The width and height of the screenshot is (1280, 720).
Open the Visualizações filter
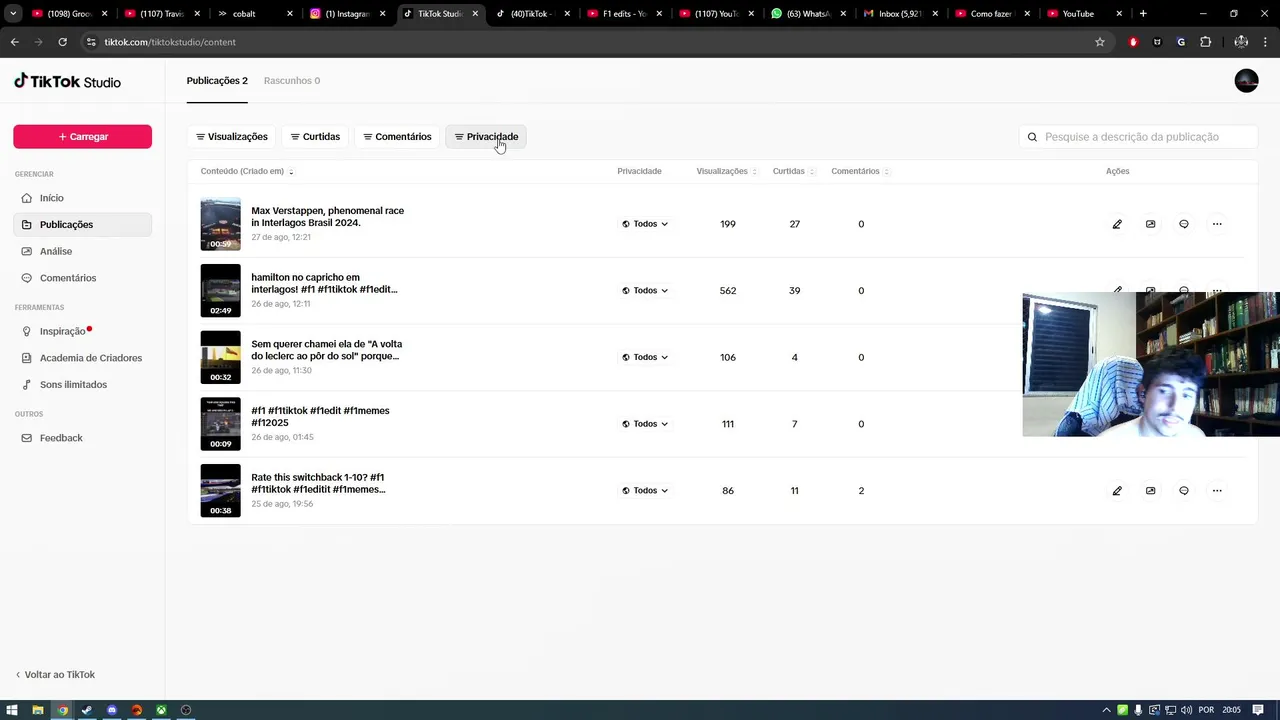[x=232, y=137]
